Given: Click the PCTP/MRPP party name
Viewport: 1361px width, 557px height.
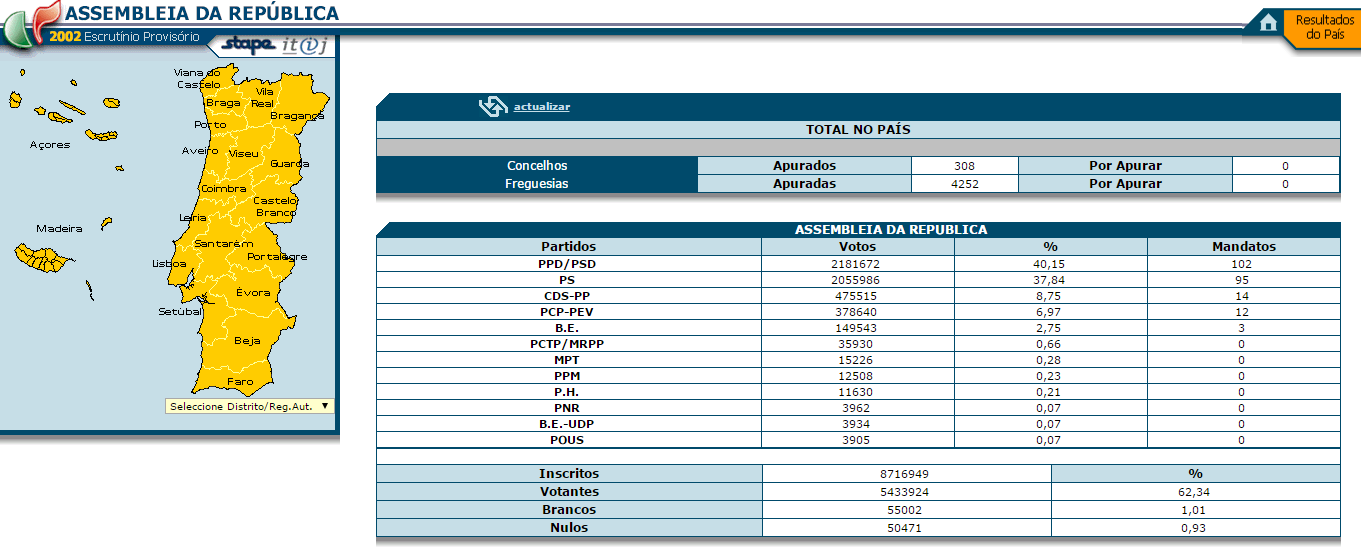Looking at the screenshot, I should 568,344.
